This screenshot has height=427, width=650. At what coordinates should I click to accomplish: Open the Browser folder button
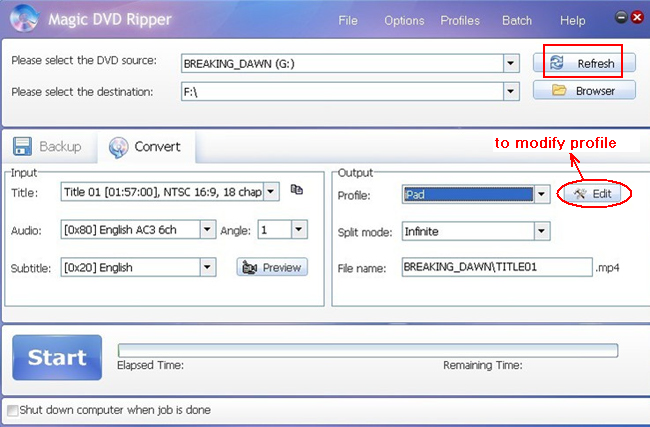pos(584,90)
